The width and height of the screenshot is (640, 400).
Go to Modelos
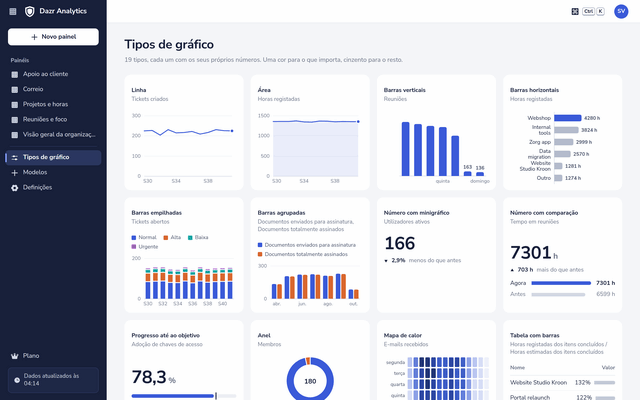pos(53,173)
